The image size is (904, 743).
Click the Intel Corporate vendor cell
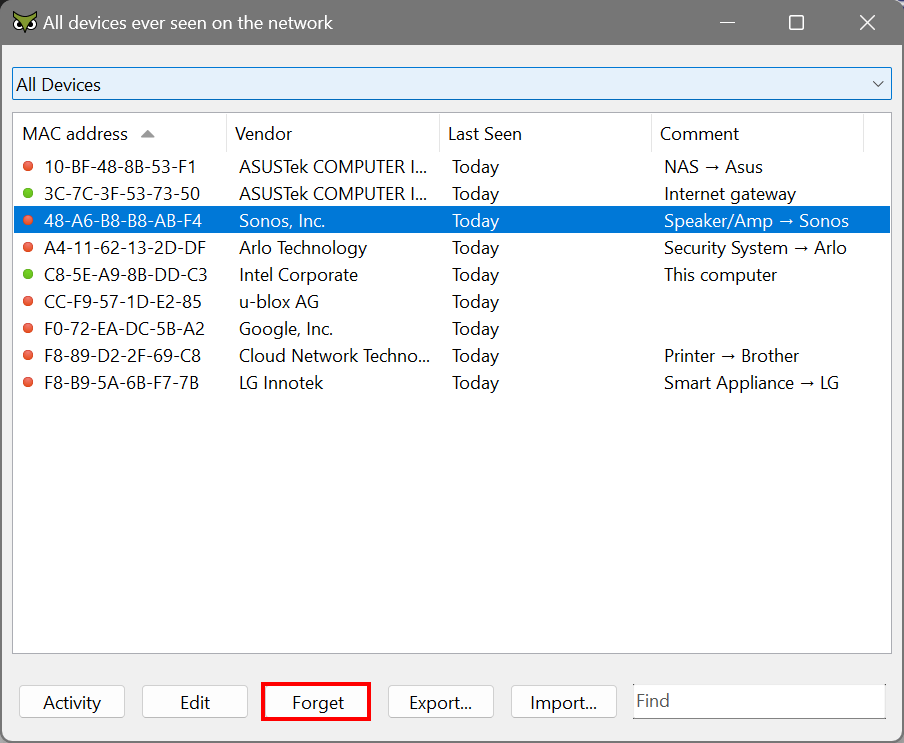click(x=298, y=275)
